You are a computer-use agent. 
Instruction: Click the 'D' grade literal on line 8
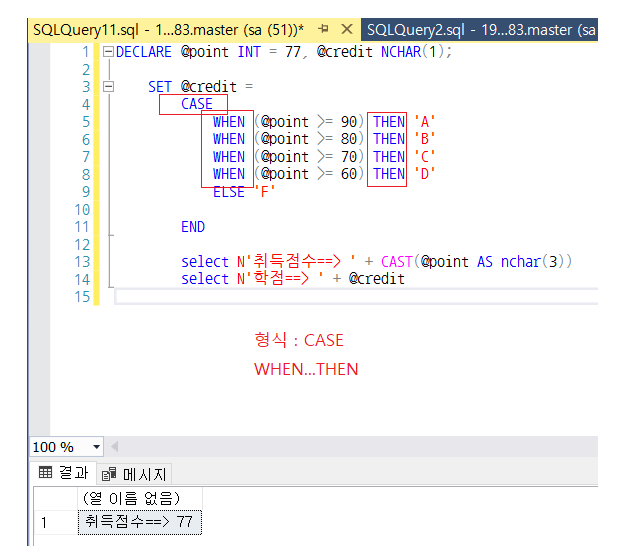[x=425, y=174]
